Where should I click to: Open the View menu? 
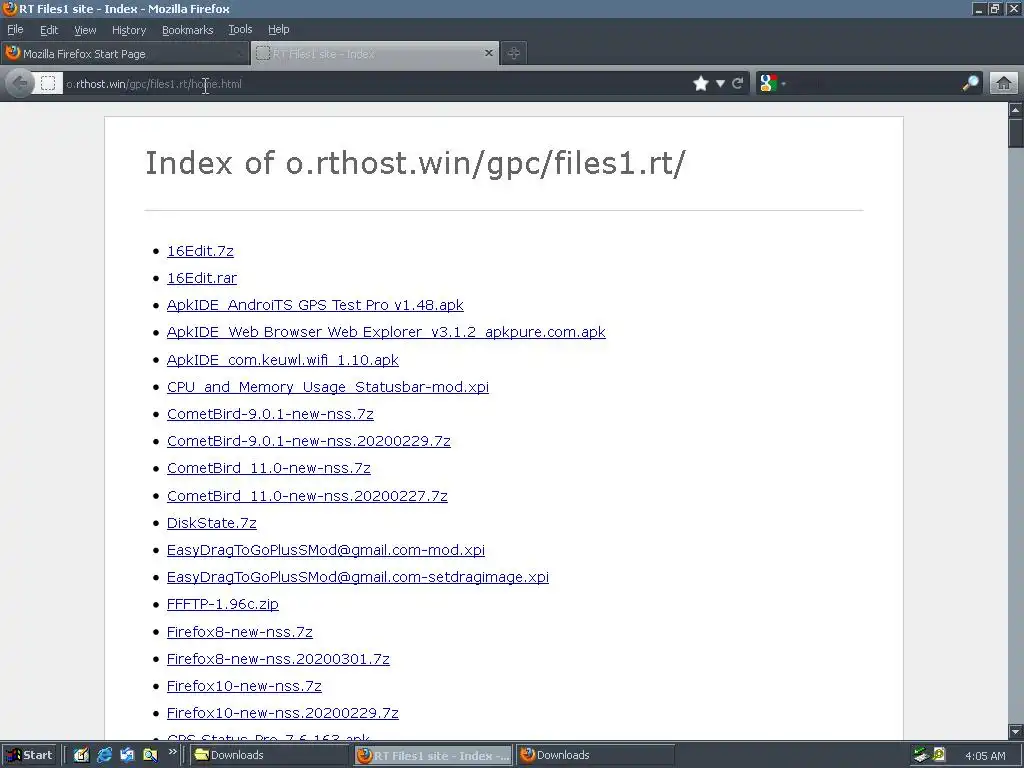[x=85, y=30]
